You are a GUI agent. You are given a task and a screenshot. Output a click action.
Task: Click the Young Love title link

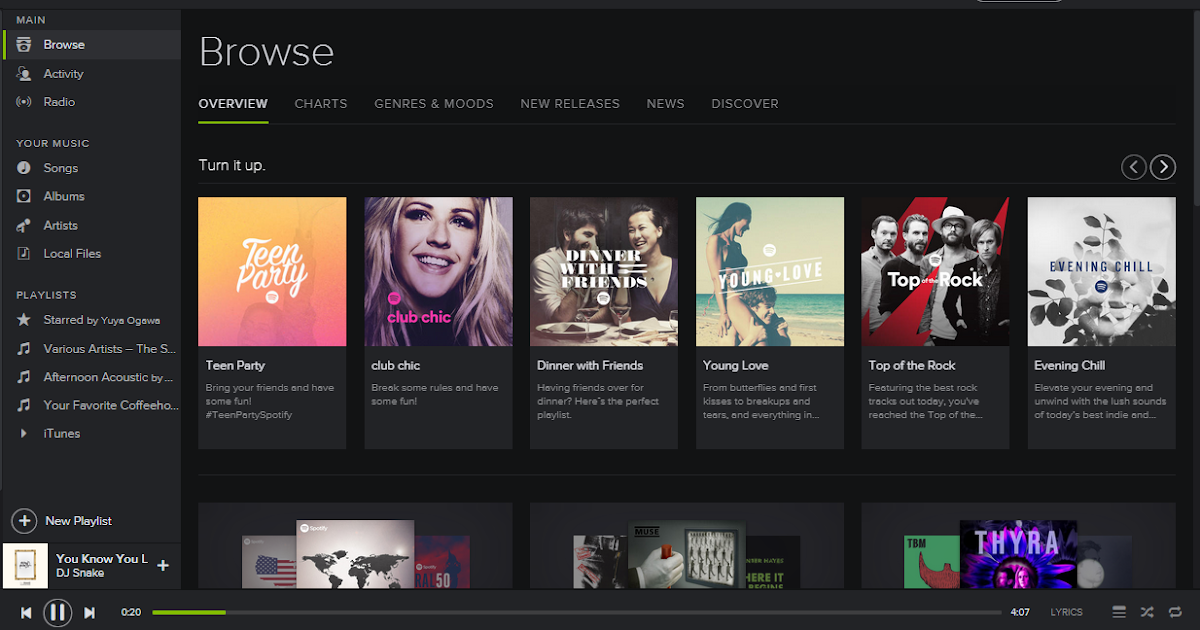(x=735, y=366)
